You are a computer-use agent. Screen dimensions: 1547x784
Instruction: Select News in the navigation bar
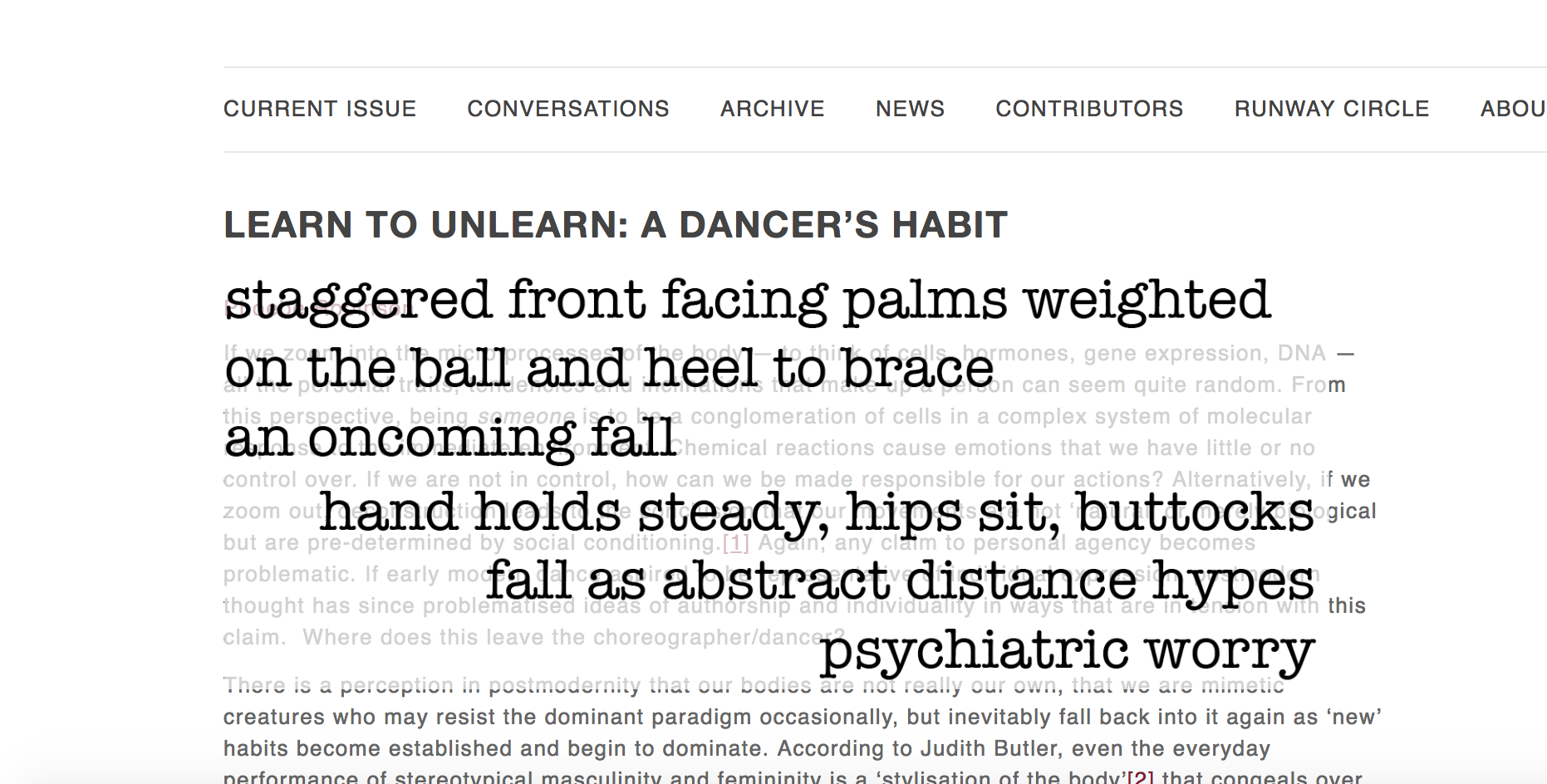(911, 109)
